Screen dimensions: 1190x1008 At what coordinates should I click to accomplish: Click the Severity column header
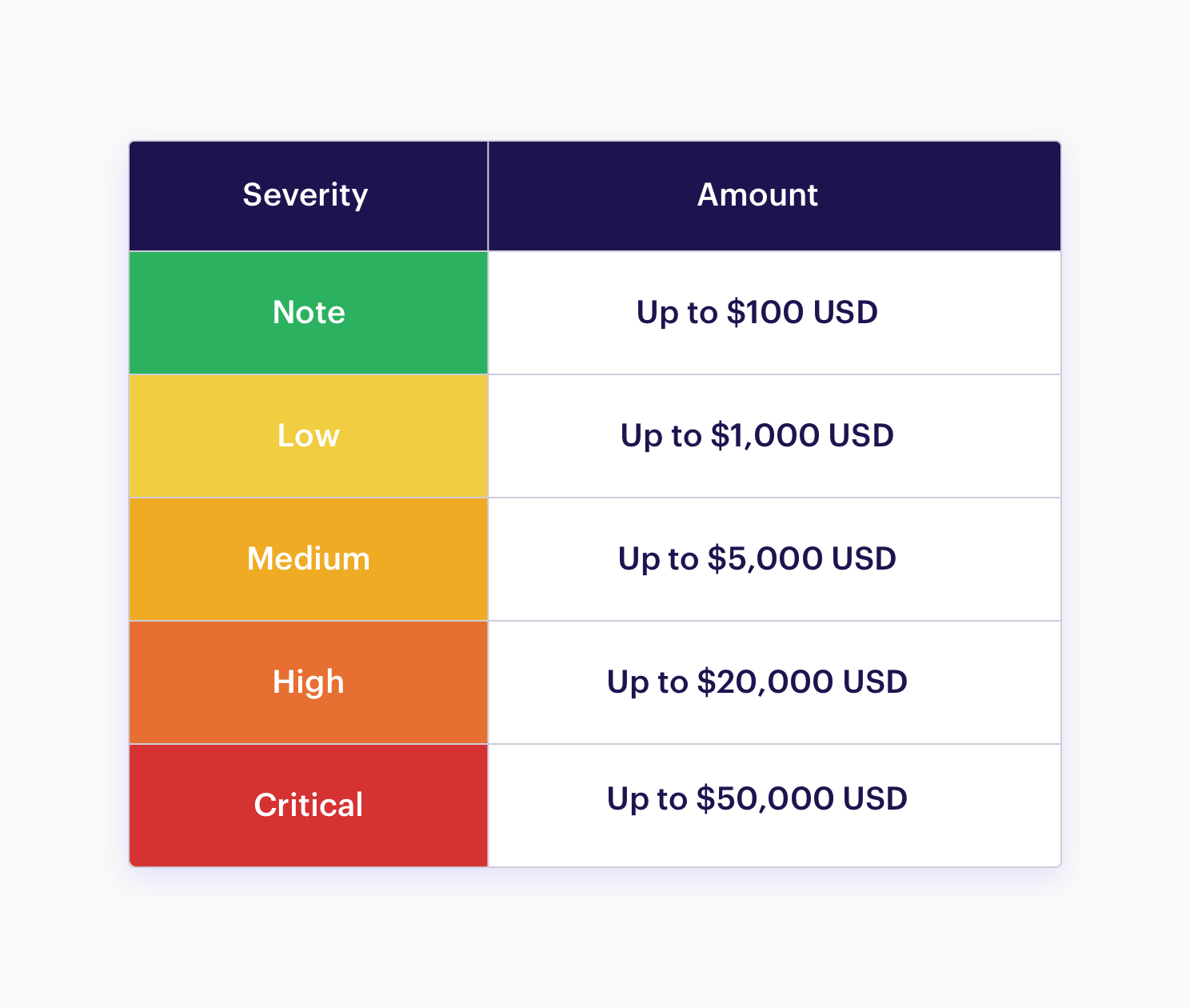(x=308, y=196)
